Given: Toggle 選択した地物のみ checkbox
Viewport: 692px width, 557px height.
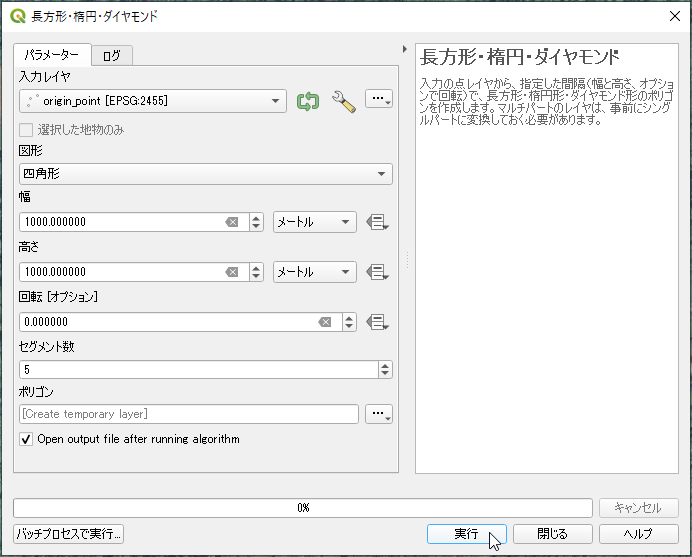Looking at the screenshot, I should click(26, 130).
